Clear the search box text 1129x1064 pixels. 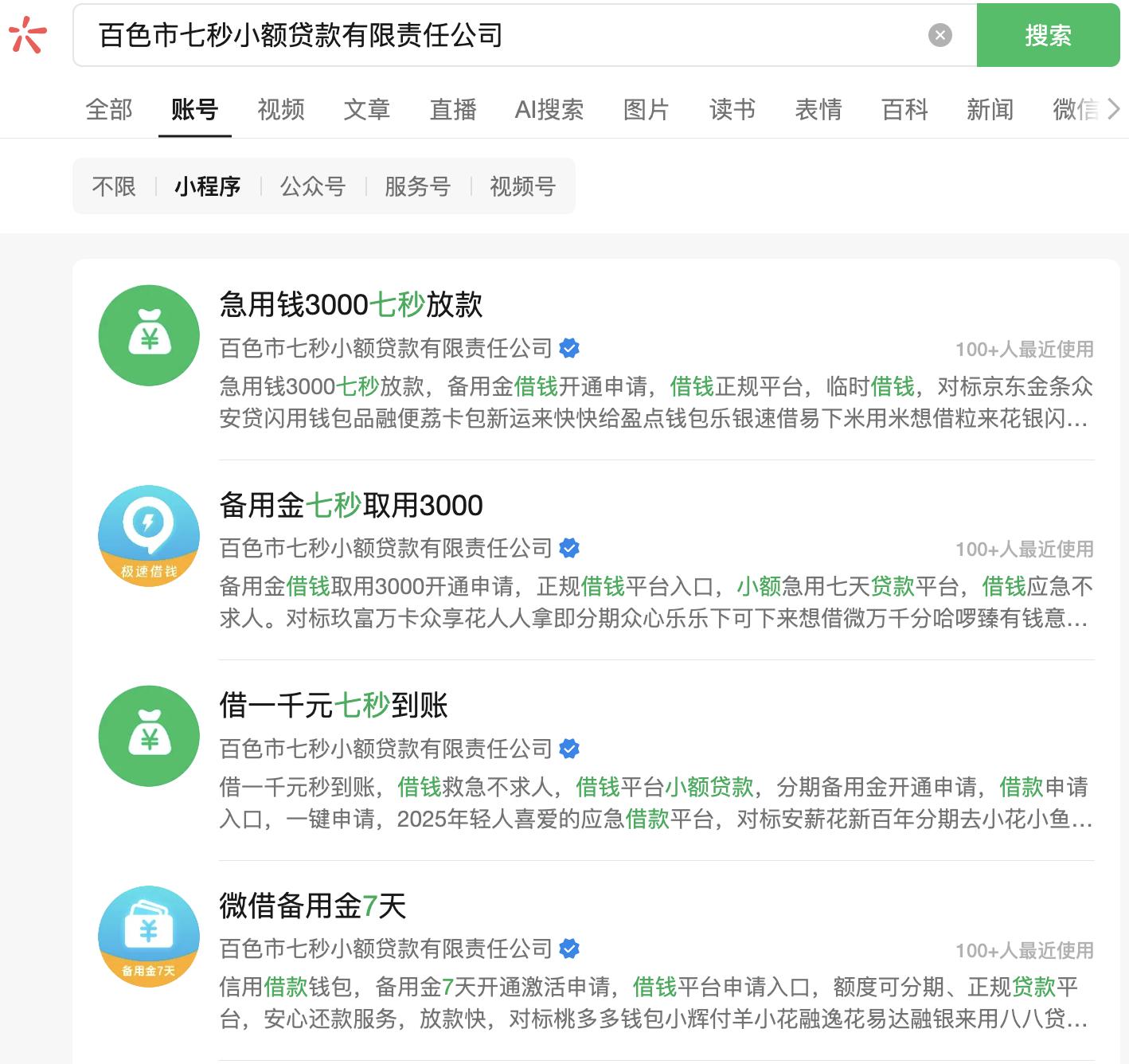point(940,35)
